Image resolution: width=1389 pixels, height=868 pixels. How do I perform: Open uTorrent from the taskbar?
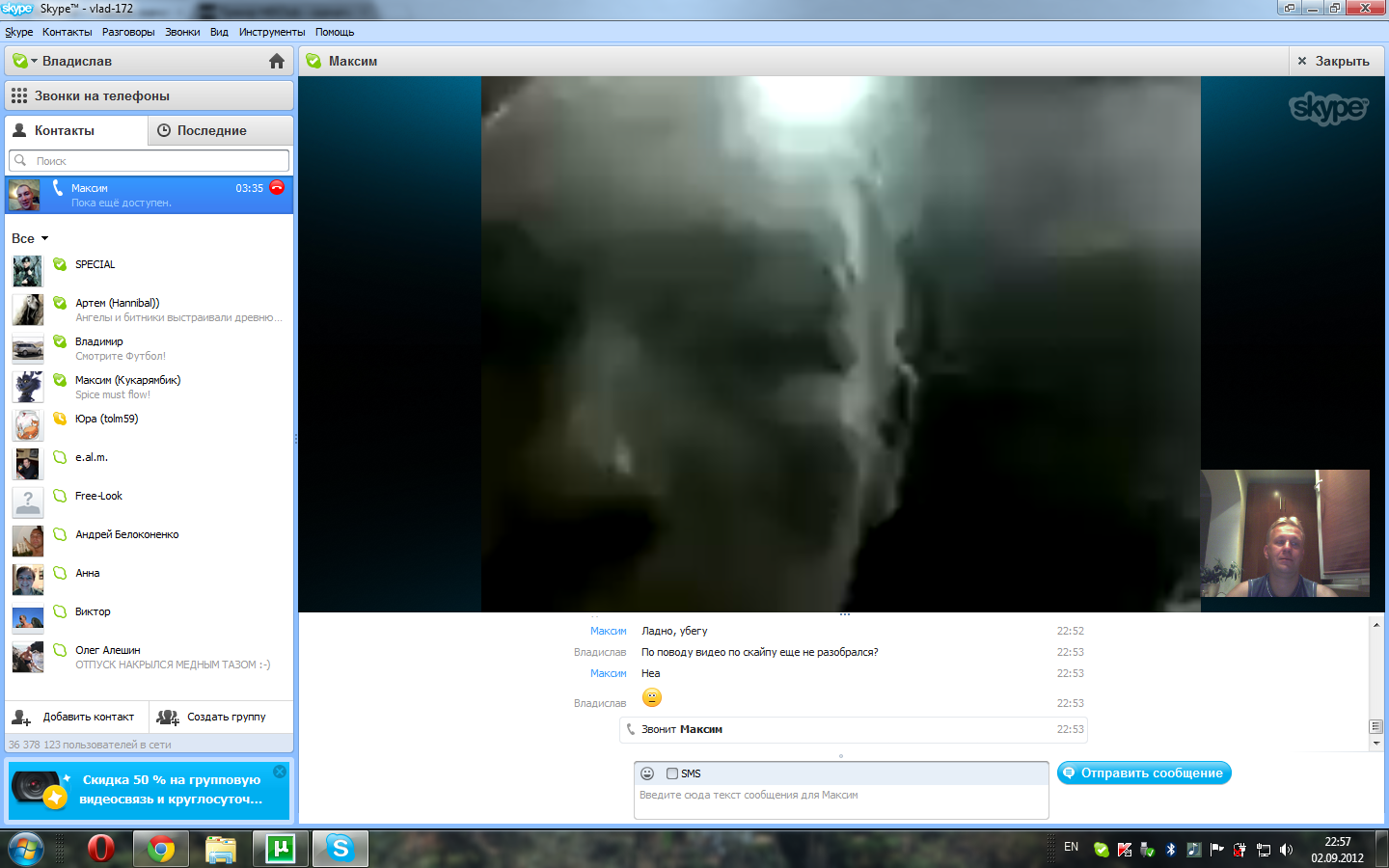pos(281,849)
